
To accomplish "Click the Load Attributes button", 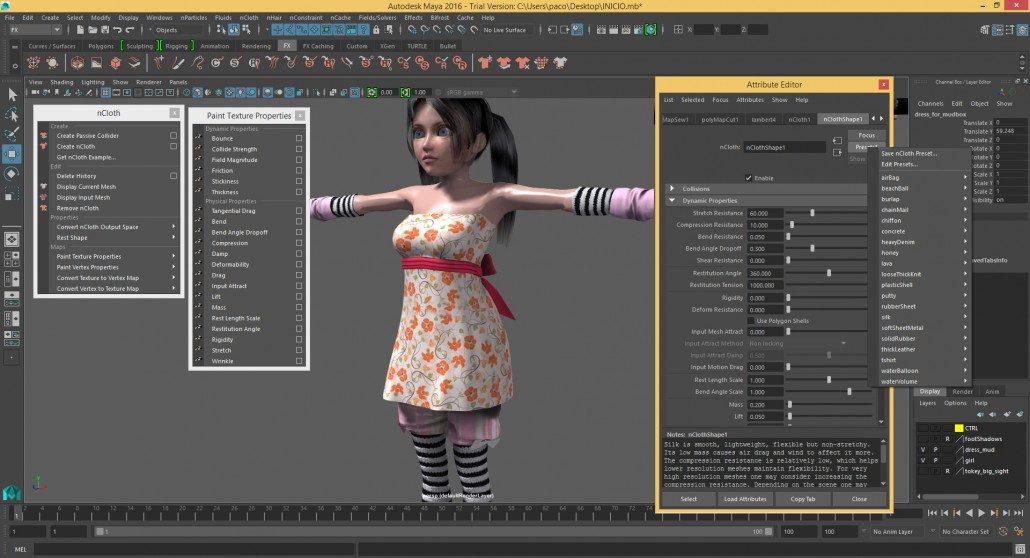I will 745,498.
